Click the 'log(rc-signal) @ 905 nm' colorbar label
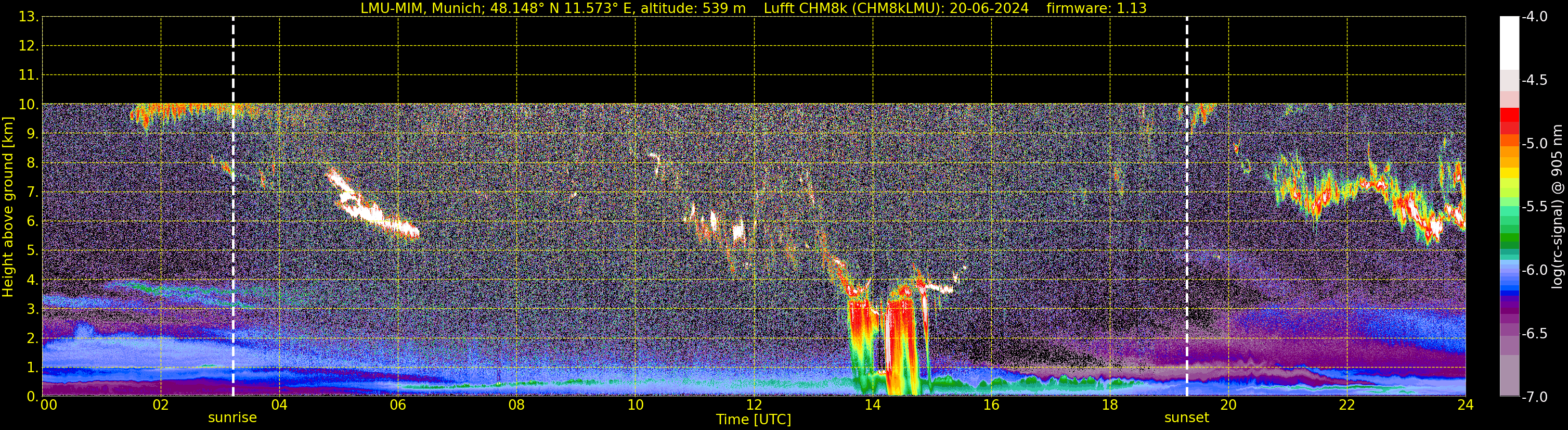The width and height of the screenshot is (1568, 430). pos(1557,207)
